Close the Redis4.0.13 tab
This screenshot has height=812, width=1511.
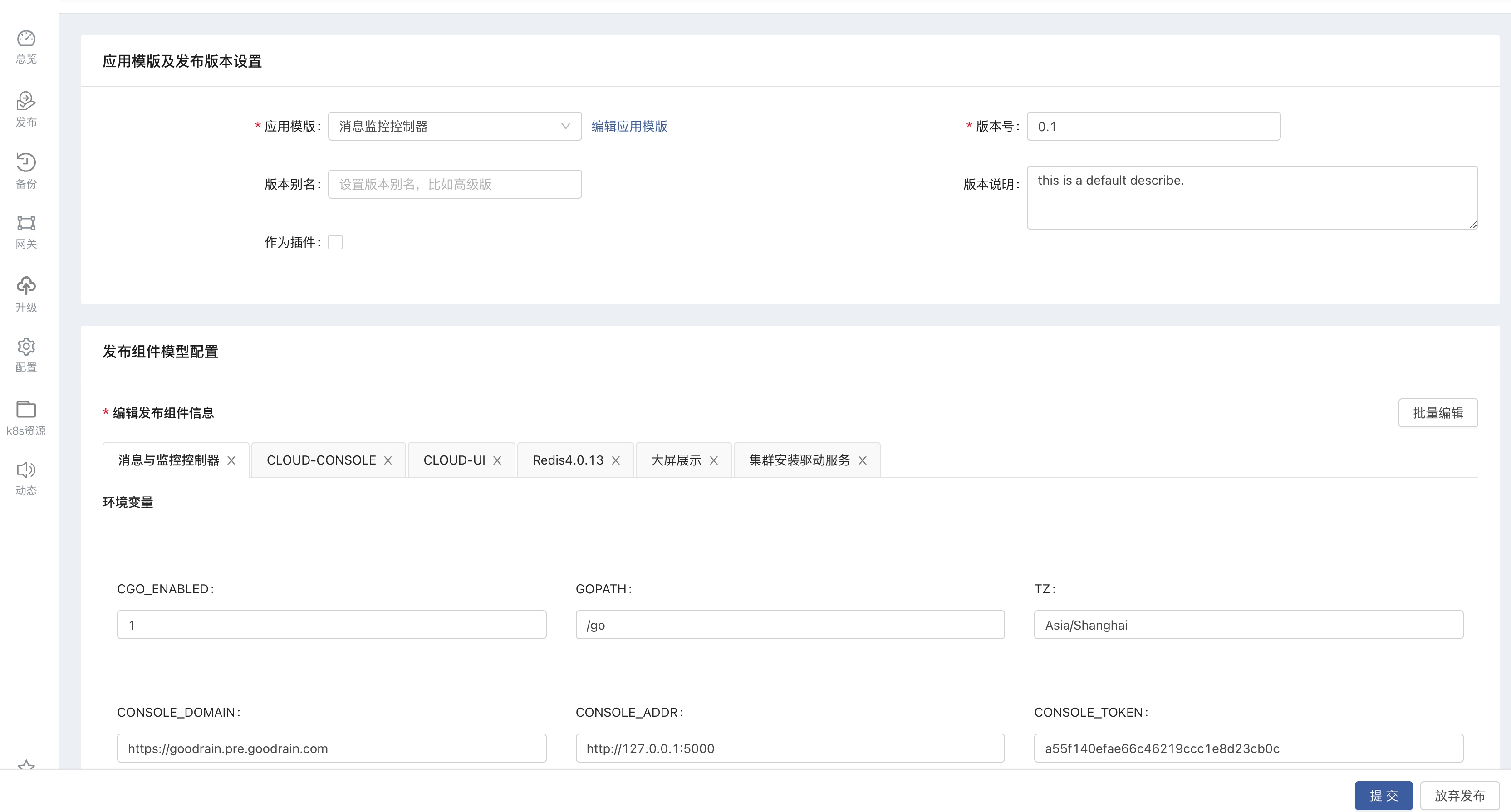616,461
